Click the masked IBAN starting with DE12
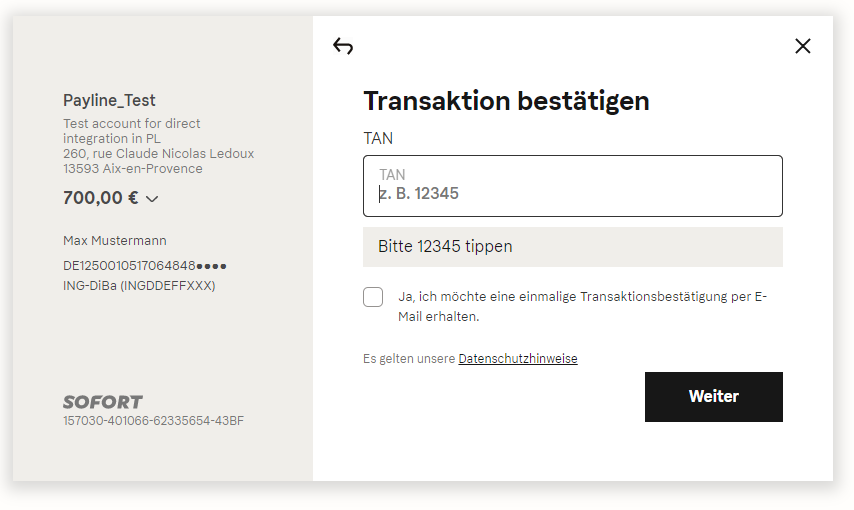854x510 pixels. 145,265
